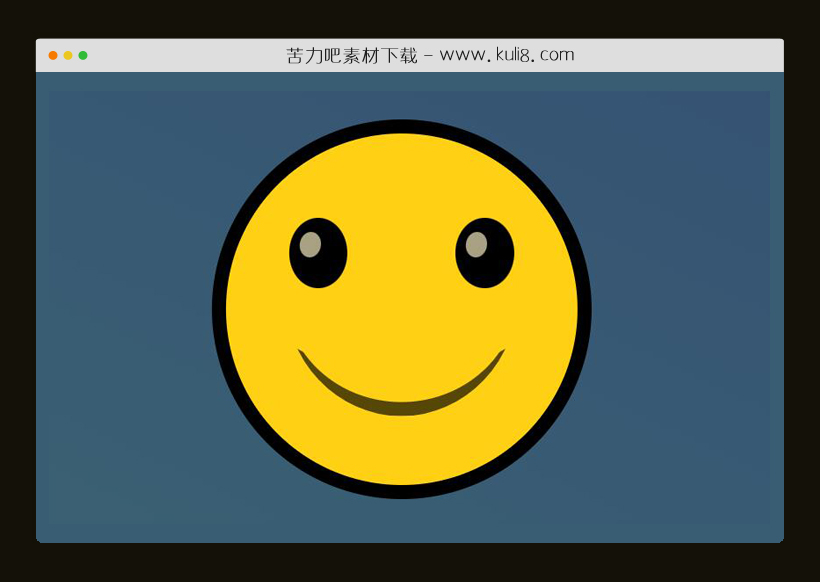Select the title bar text area
Image resolution: width=820 pixels, height=582 pixels.
tap(430, 54)
